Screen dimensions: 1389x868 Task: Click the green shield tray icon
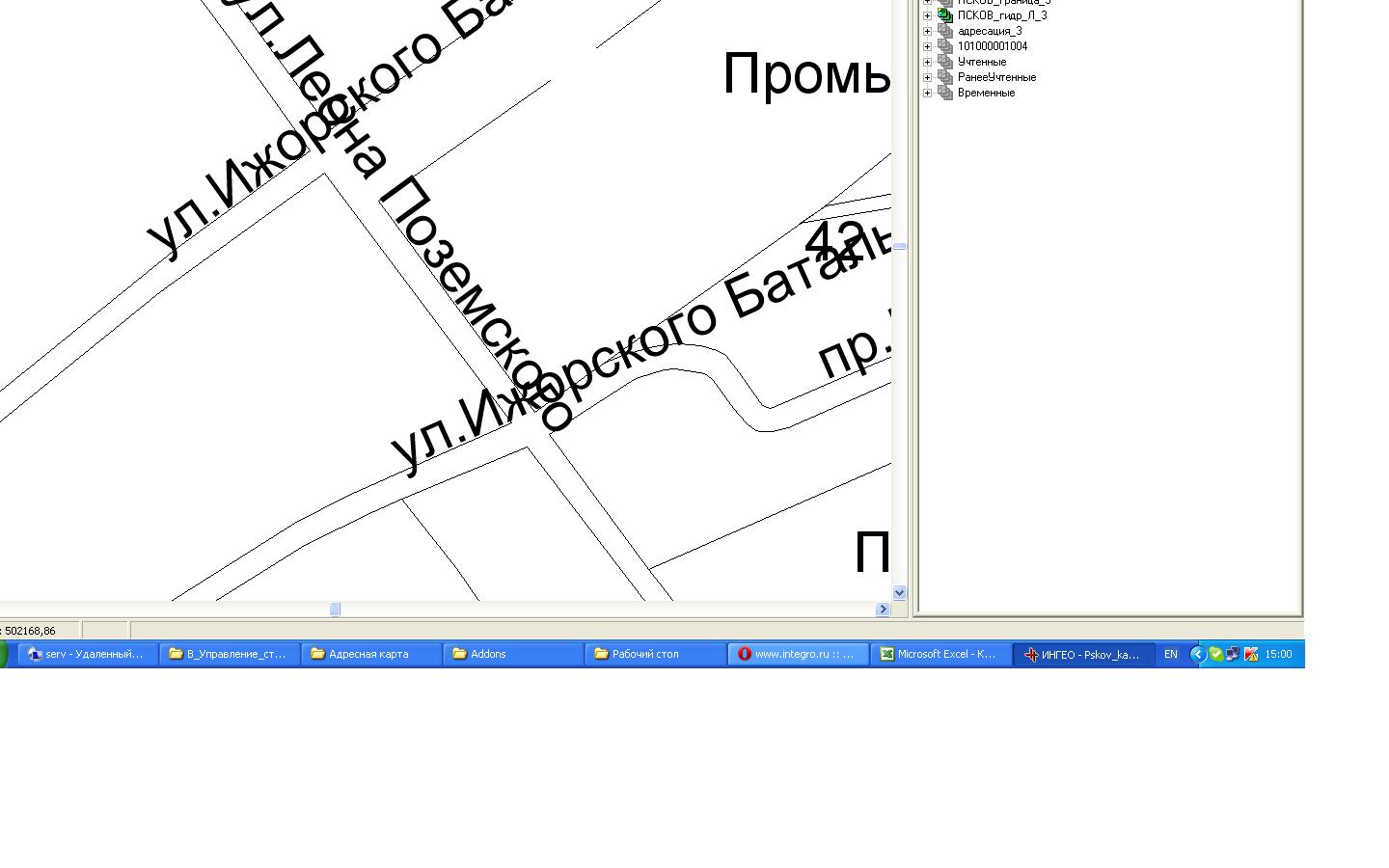click(1215, 654)
